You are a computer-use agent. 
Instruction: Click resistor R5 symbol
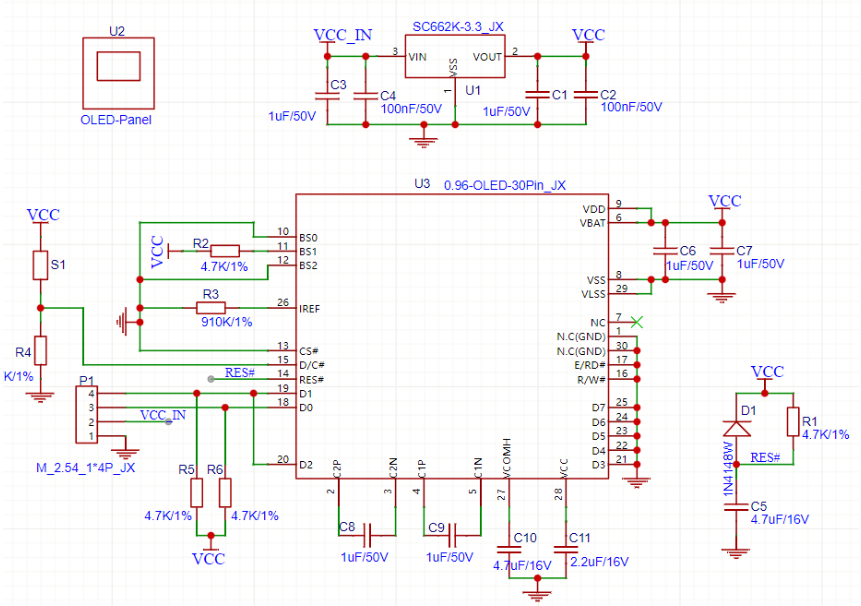196,492
